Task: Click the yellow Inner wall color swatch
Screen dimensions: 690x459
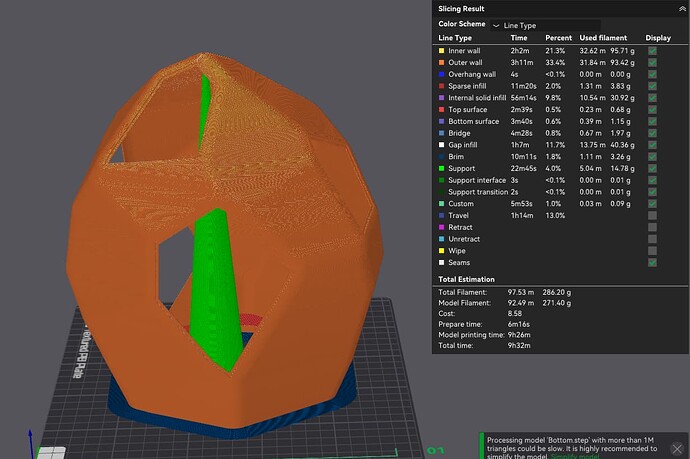Action: pos(441,51)
